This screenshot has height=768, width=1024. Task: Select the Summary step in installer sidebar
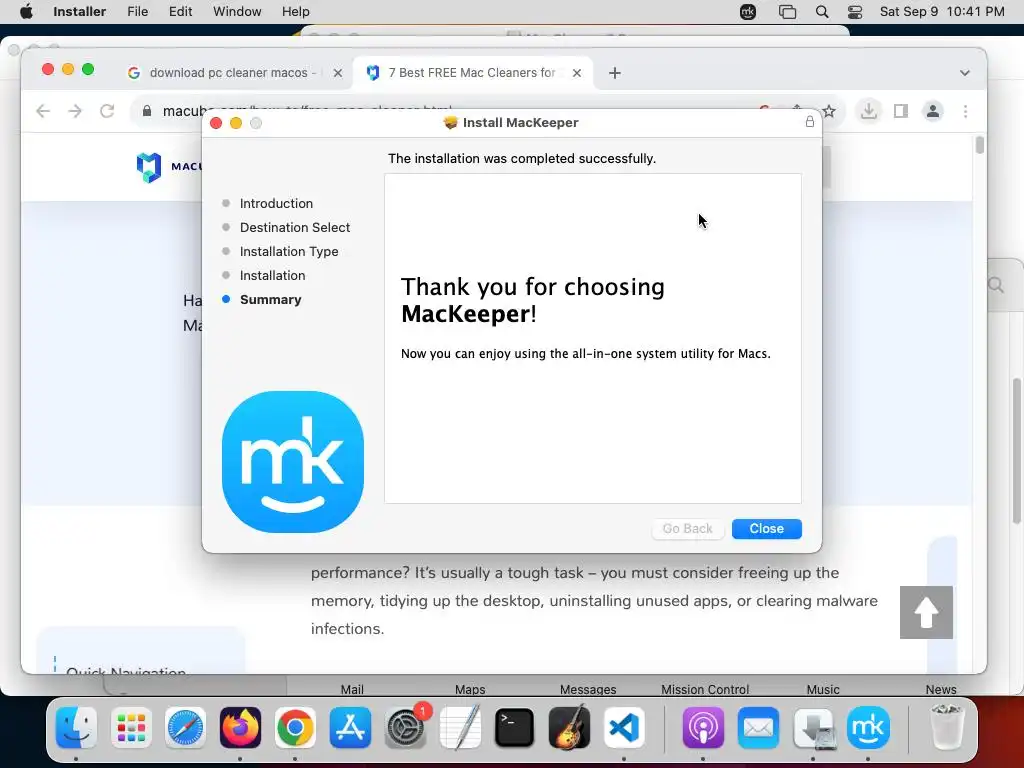point(270,299)
